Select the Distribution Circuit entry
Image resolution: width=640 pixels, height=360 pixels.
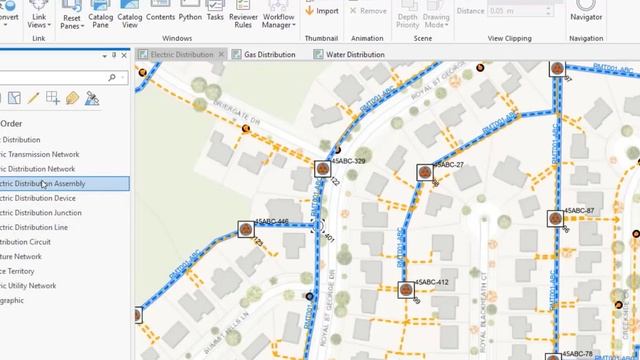point(25,242)
